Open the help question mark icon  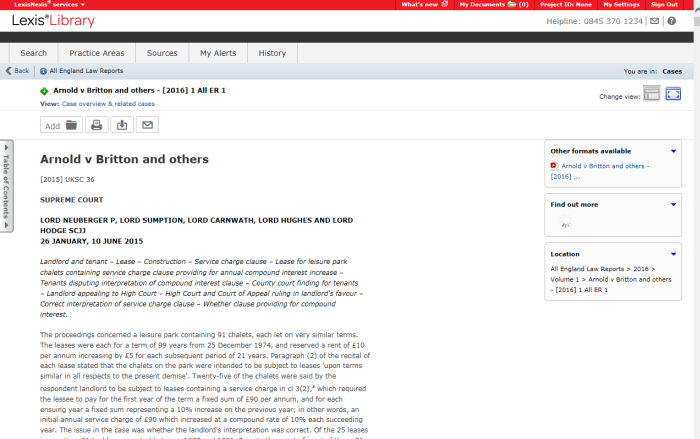(671, 21)
